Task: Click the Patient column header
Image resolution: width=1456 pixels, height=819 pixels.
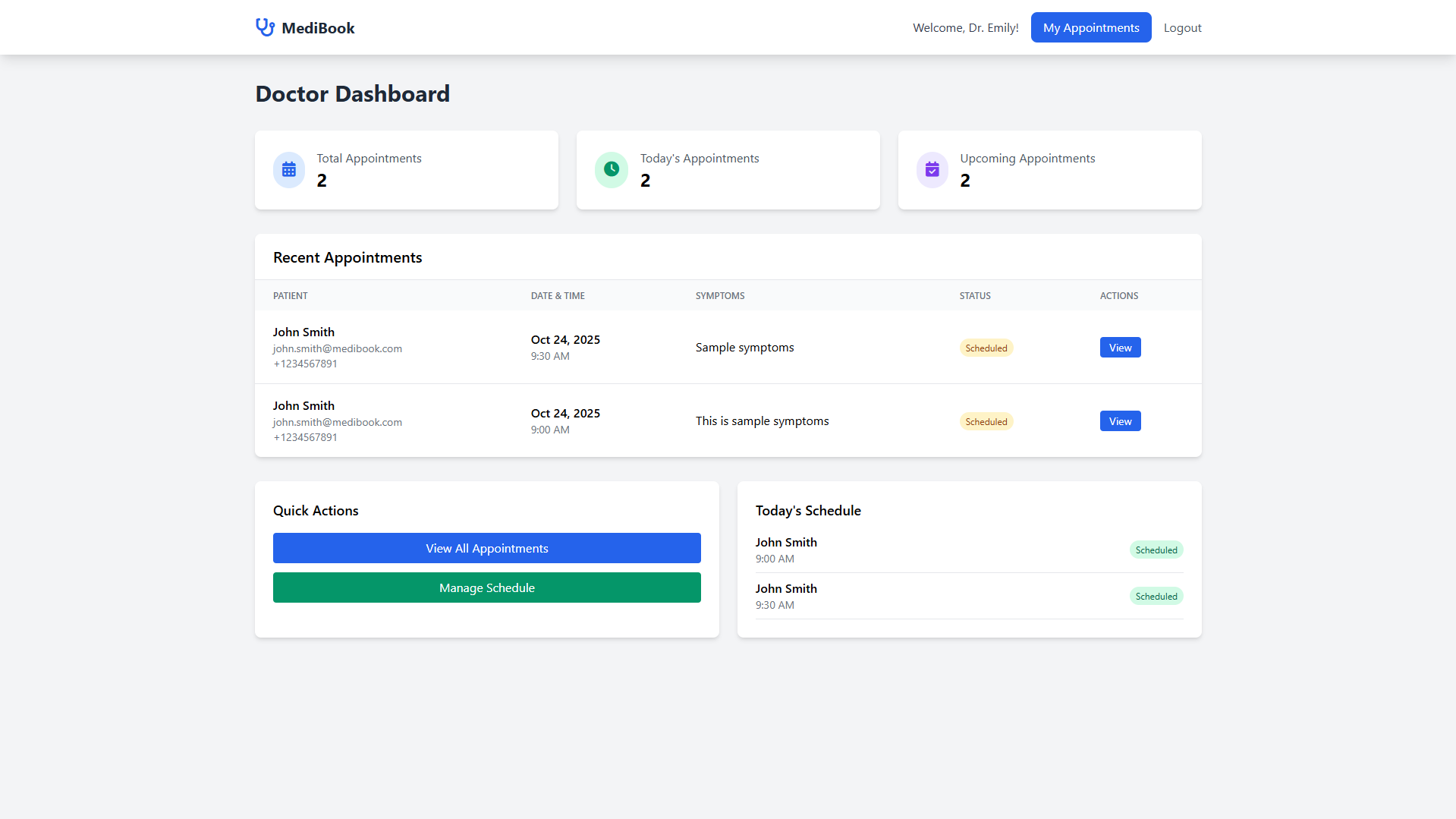Action: pos(291,296)
